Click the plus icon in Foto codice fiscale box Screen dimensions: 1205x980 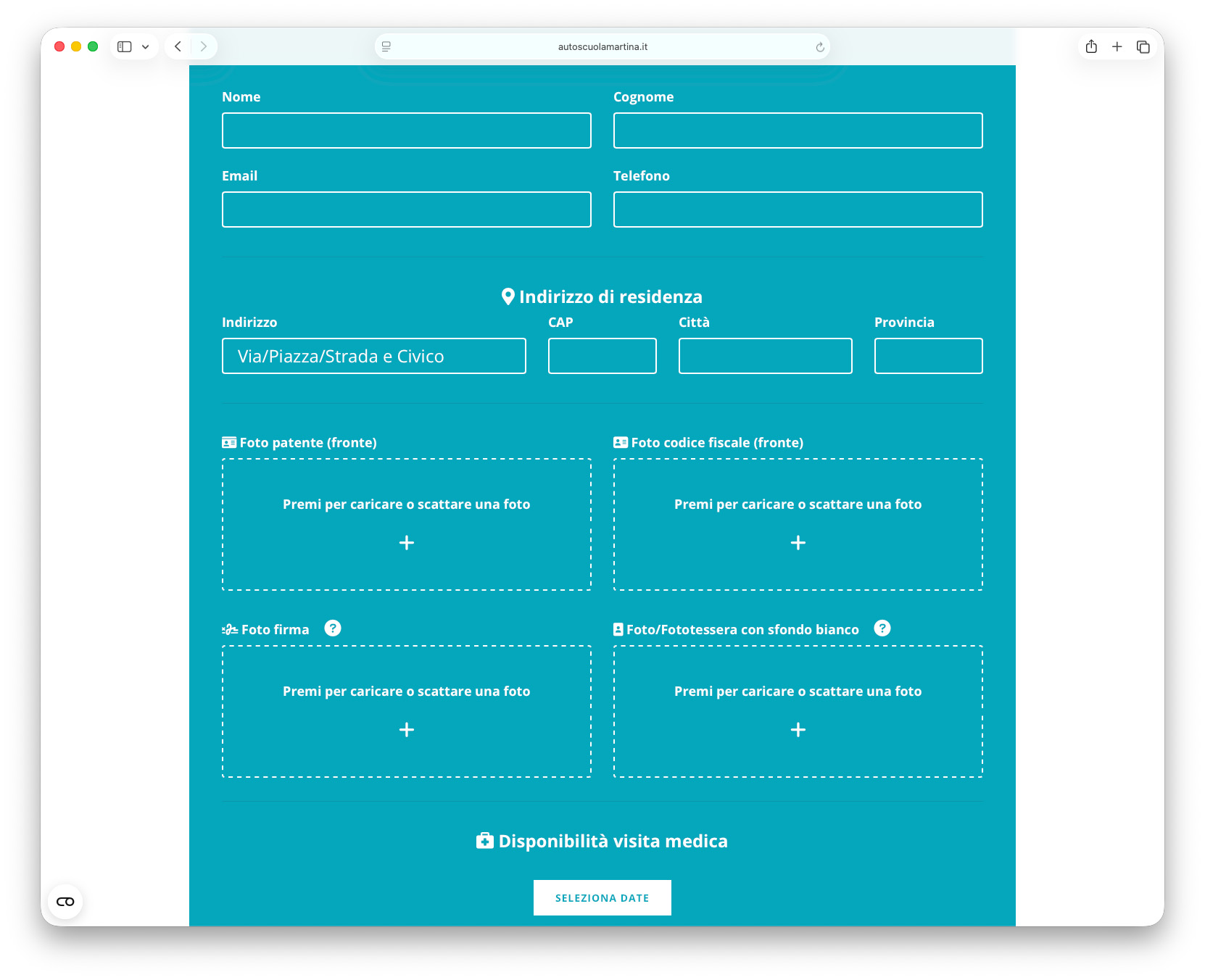pos(798,543)
